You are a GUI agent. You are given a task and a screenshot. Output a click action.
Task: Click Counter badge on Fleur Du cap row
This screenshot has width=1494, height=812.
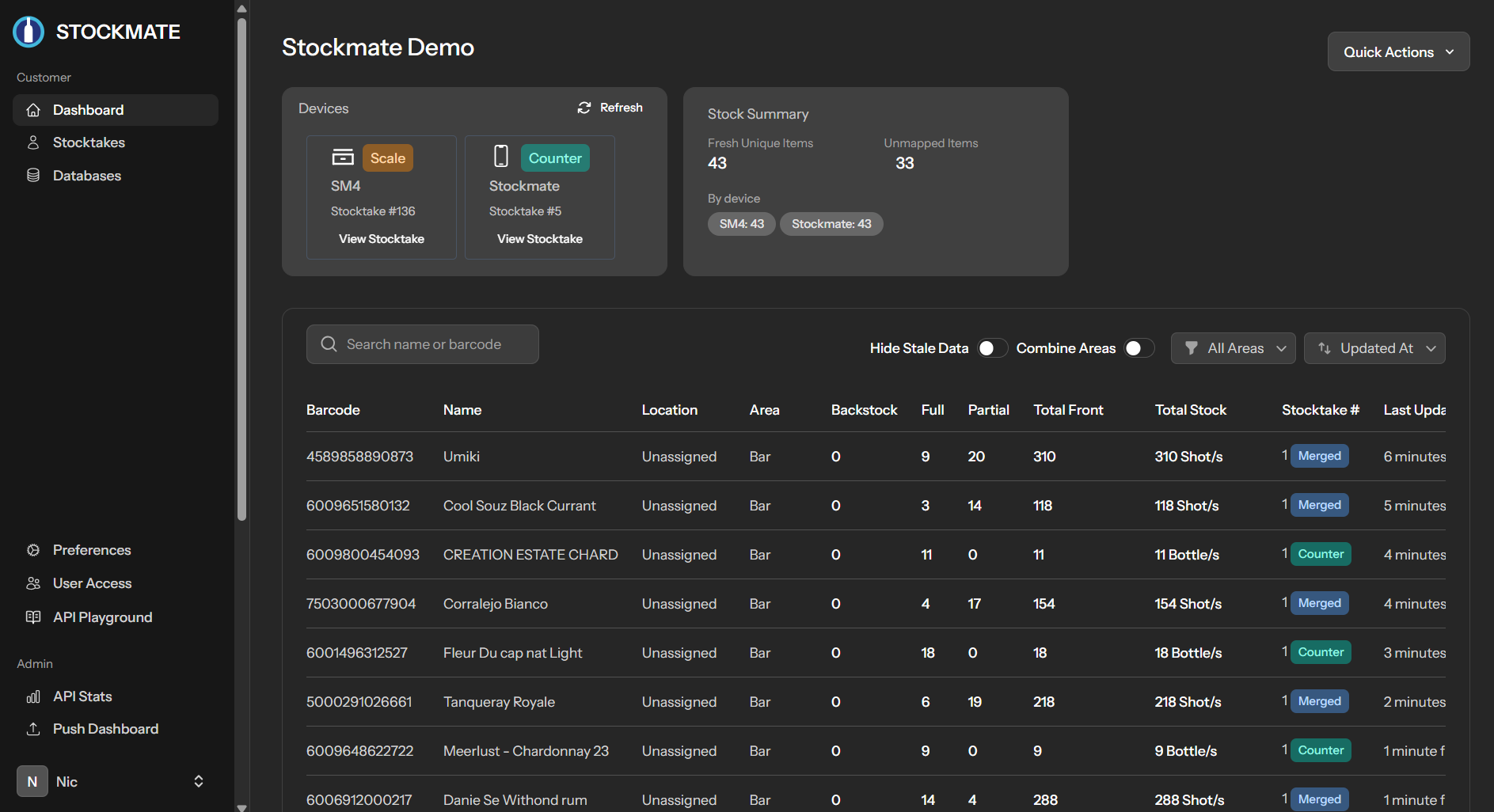tap(1321, 652)
